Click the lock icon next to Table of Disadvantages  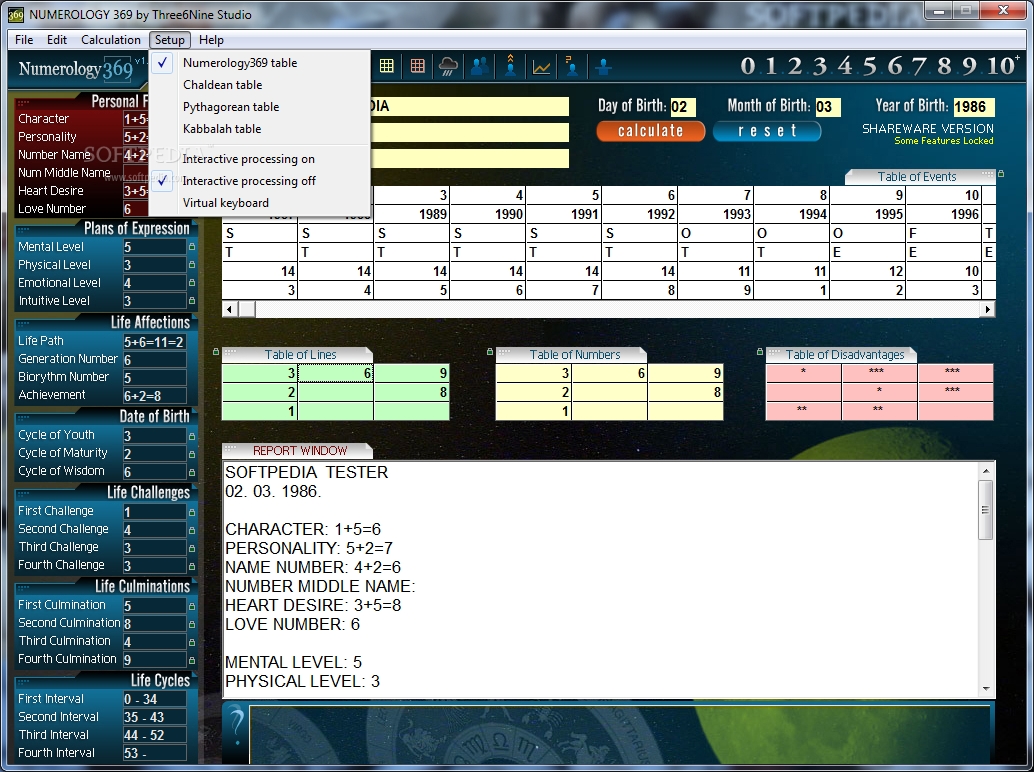pyautogui.click(x=760, y=352)
